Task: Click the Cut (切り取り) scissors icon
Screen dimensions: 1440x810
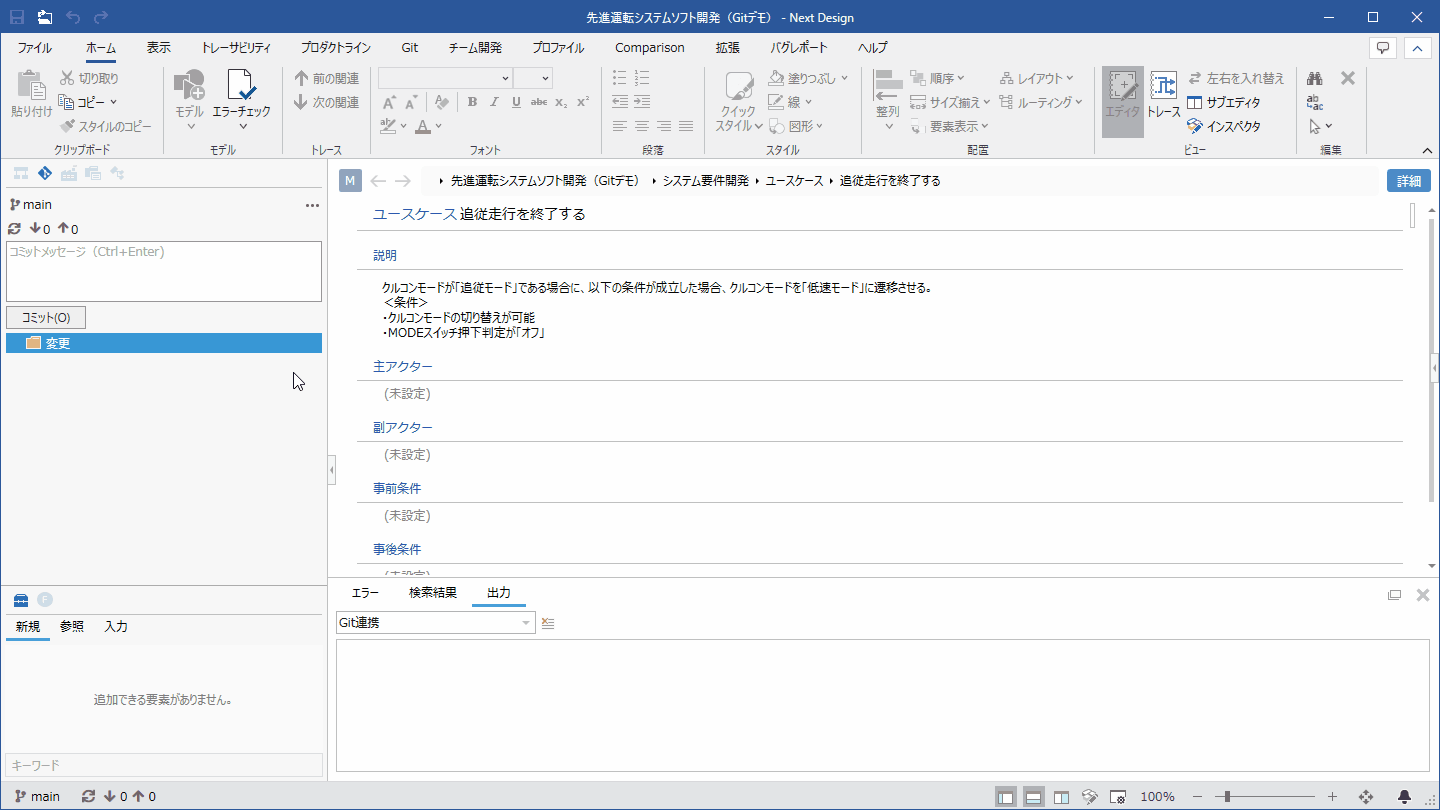Action: pyautogui.click(x=66, y=78)
